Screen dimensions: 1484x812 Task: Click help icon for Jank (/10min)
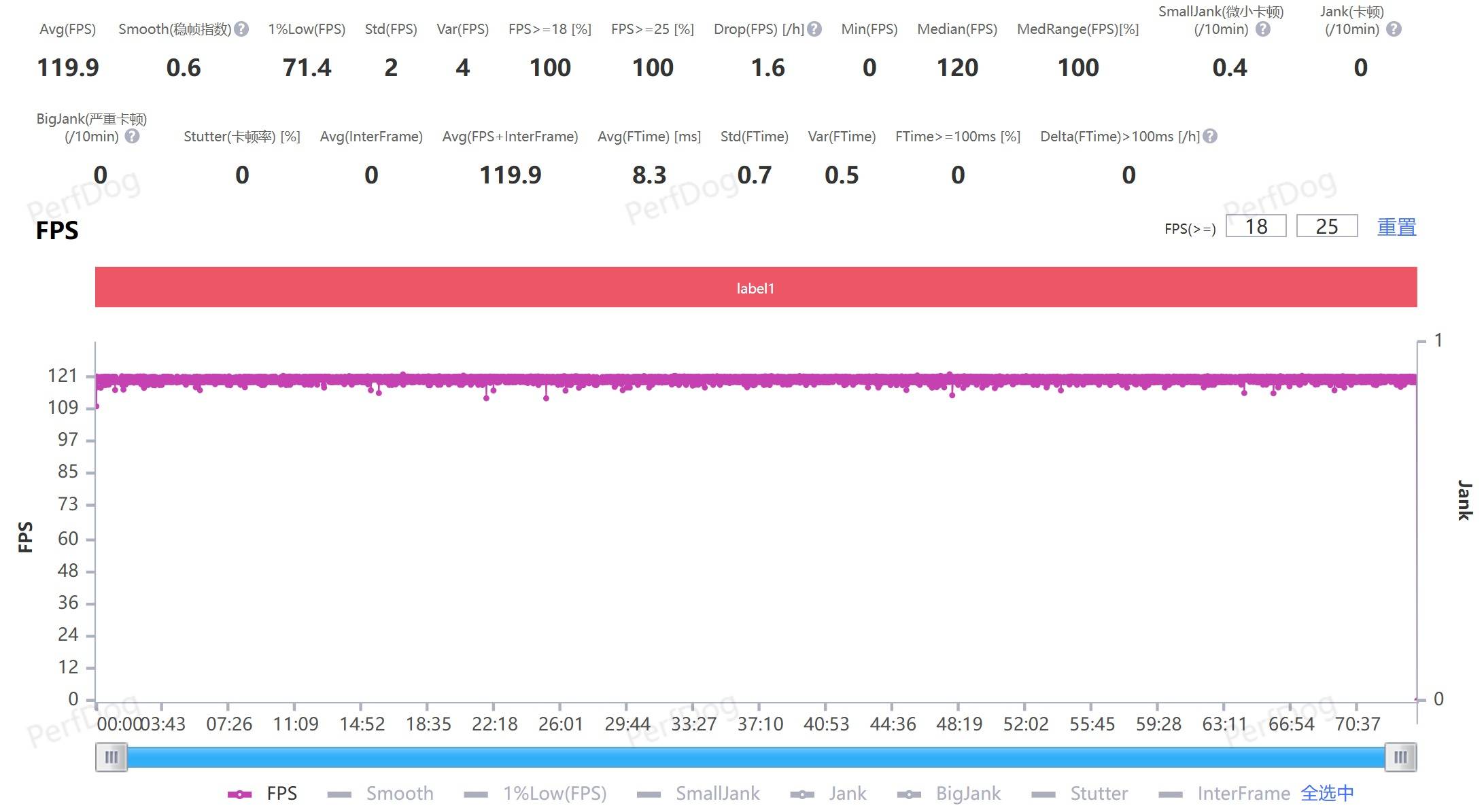coord(1394,29)
